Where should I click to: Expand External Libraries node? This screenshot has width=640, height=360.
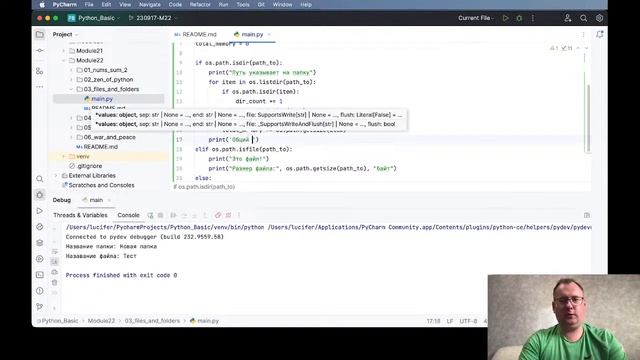pos(56,176)
